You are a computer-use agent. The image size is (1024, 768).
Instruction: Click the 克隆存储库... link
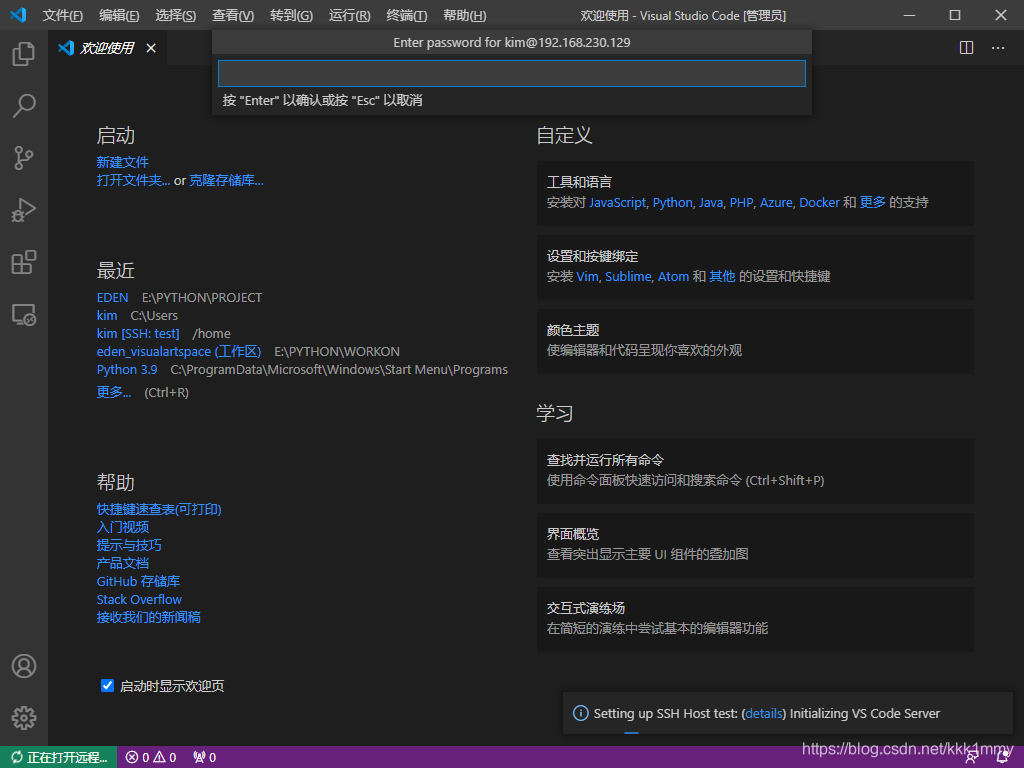pyautogui.click(x=227, y=180)
